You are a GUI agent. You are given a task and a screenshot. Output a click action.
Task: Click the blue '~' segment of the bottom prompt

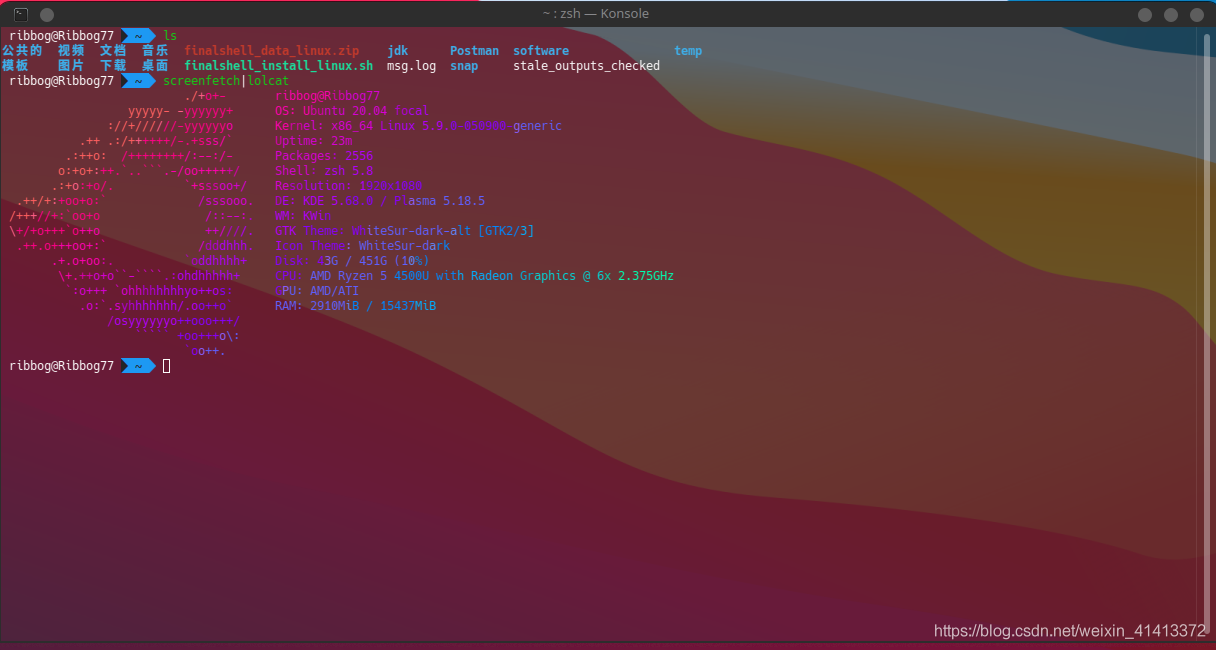click(x=137, y=366)
